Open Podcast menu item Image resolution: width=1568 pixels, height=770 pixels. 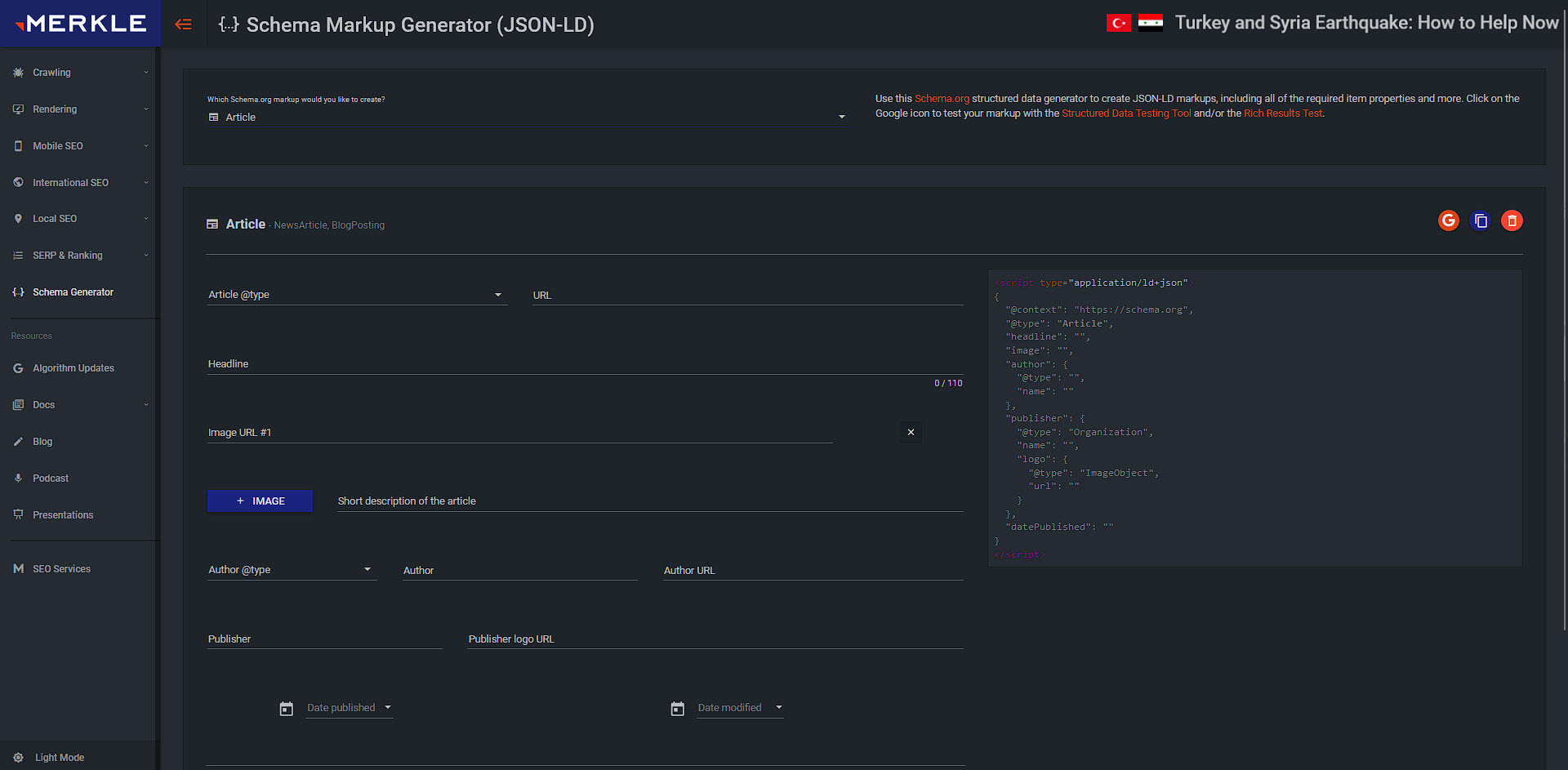pos(80,478)
